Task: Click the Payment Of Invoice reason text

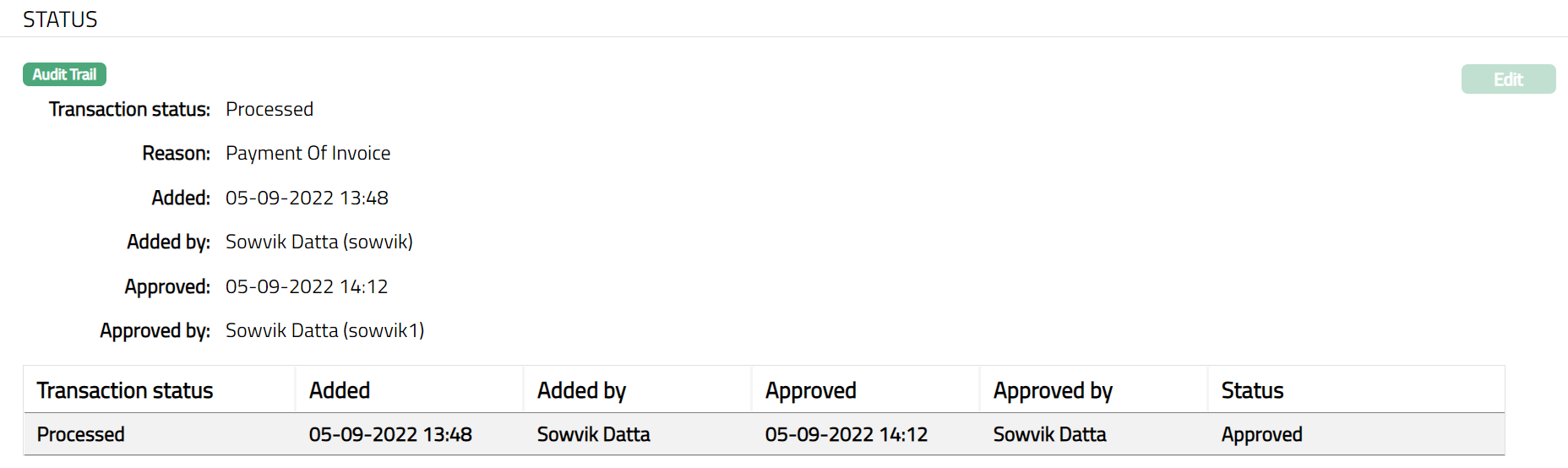Action: pos(308,153)
